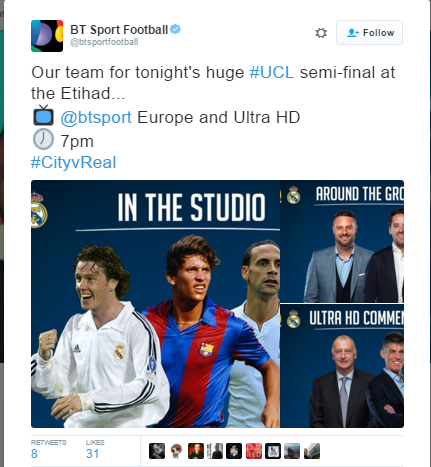Open the gear settings icon menu
This screenshot has width=431, height=467.
pos(321,33)
